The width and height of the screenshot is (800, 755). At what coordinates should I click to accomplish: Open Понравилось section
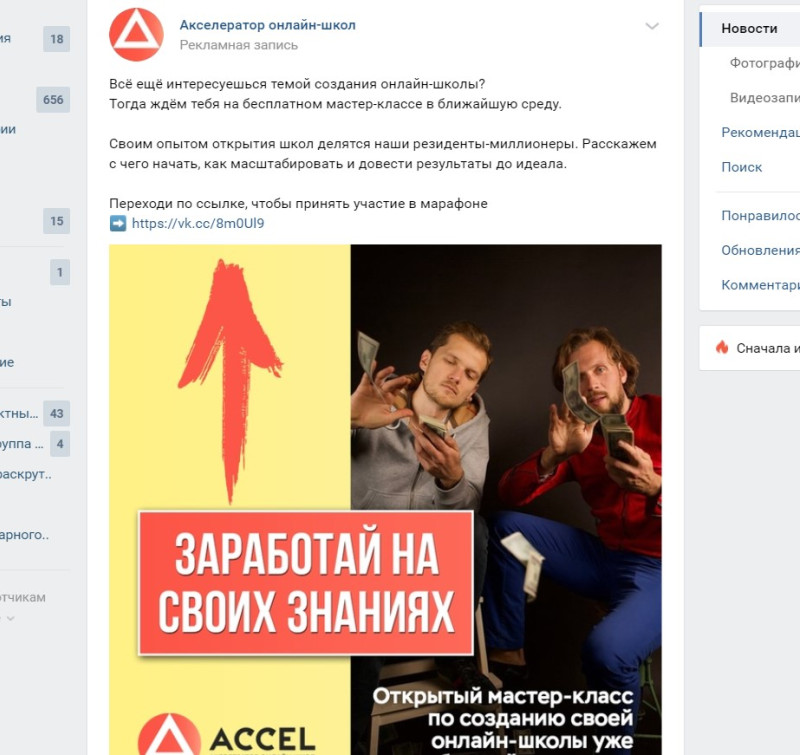(x=760, y=216)
